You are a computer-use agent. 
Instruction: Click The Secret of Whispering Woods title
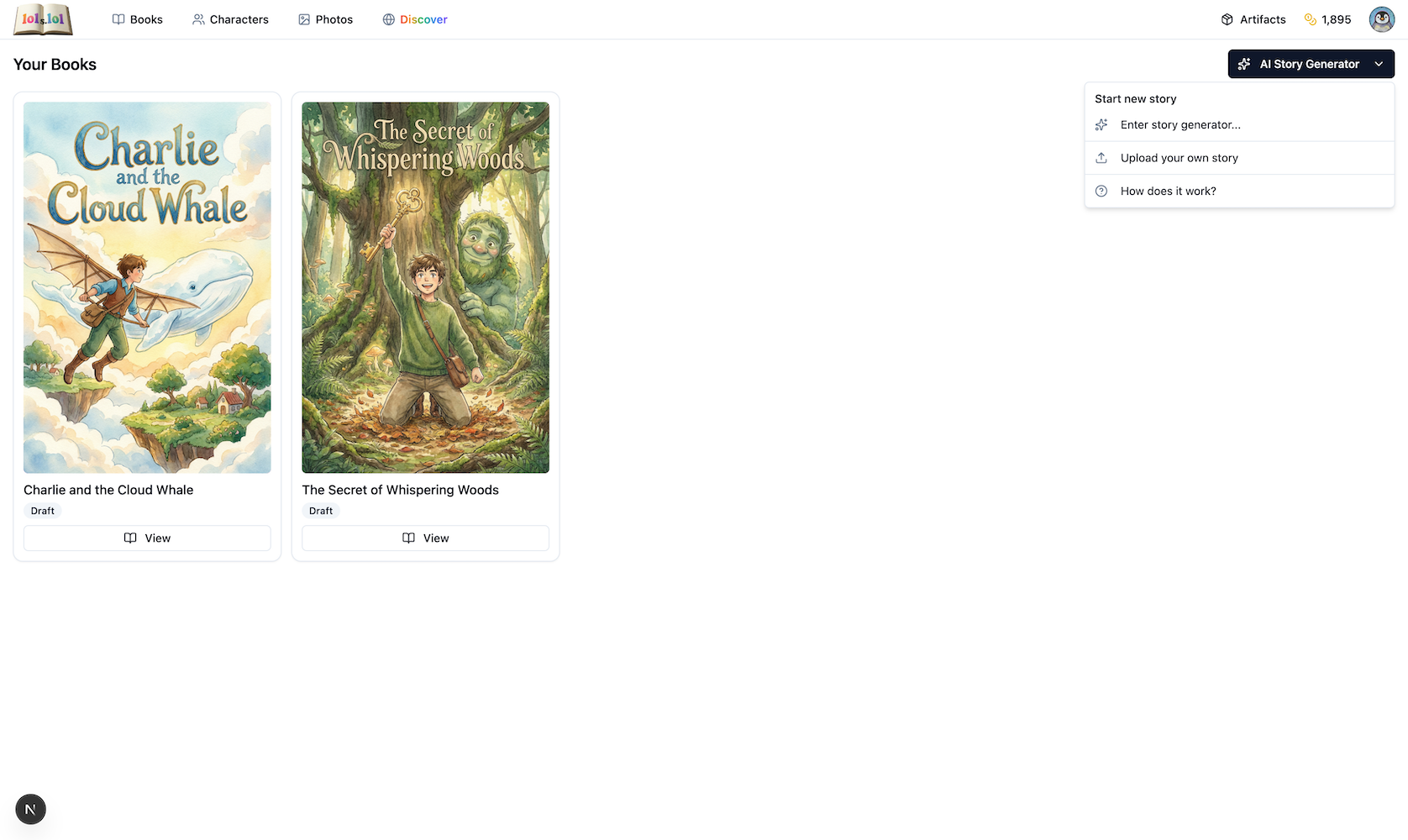[x=400, y=490]
